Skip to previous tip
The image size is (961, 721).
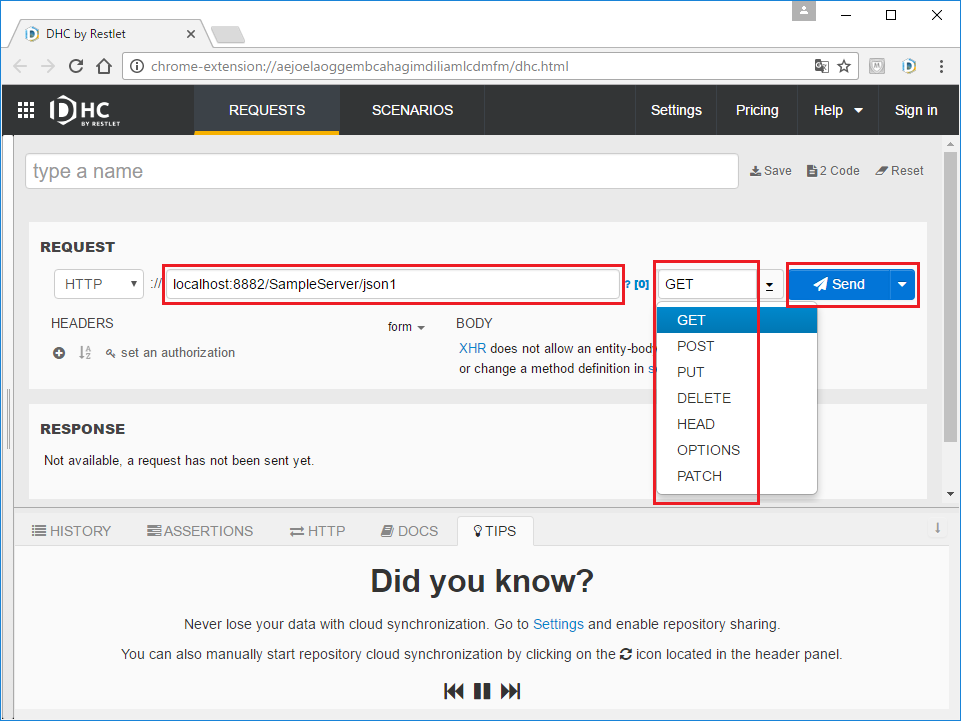[x=454, y=691]
